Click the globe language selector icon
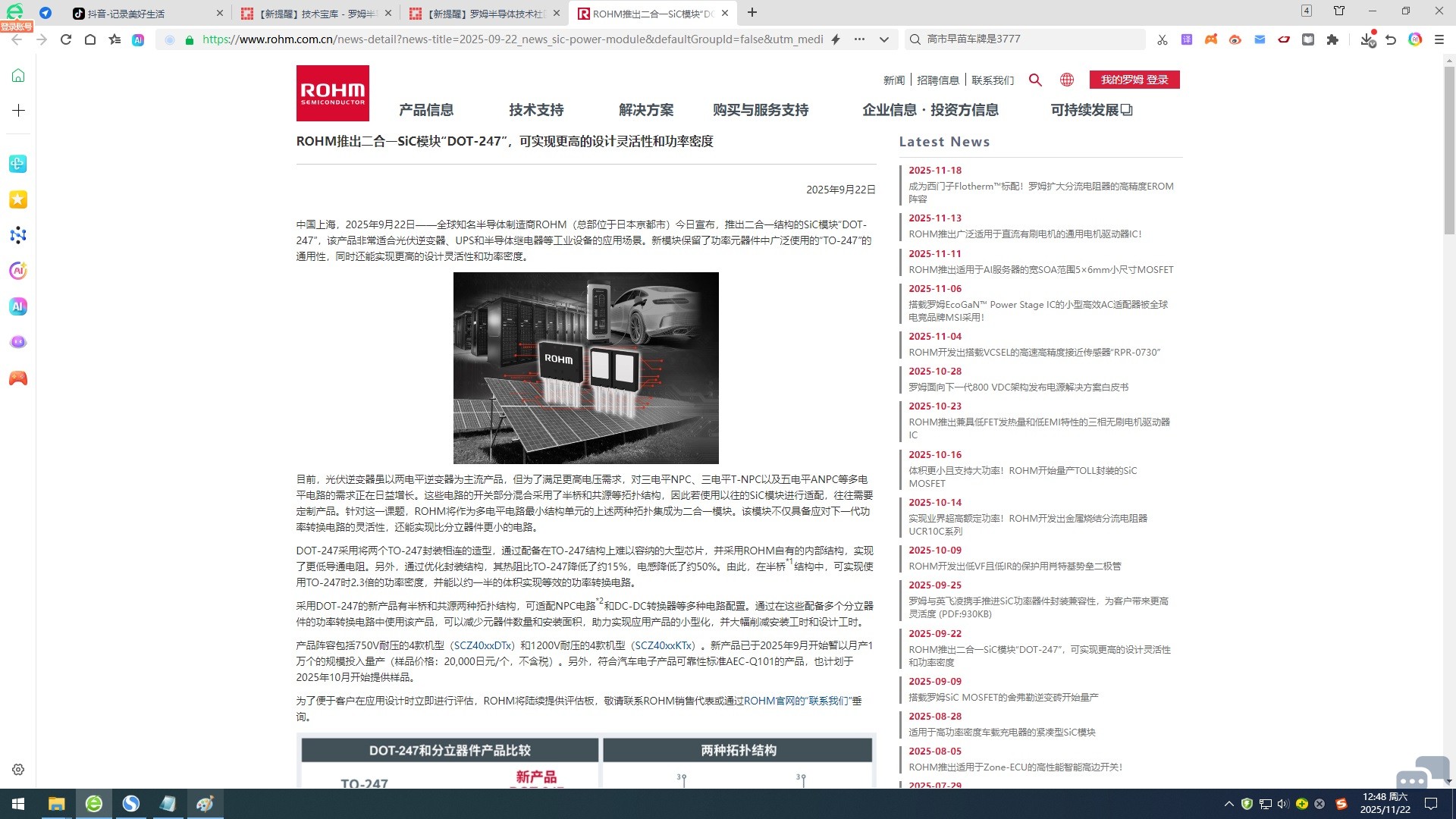The height and width of the screenshot is (819, 1456). [x=1067, y=80]
